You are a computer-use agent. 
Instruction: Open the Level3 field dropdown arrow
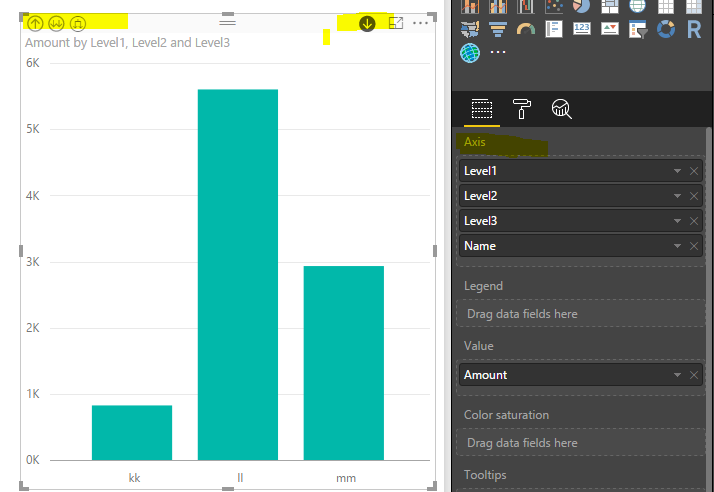coord(677,221)
